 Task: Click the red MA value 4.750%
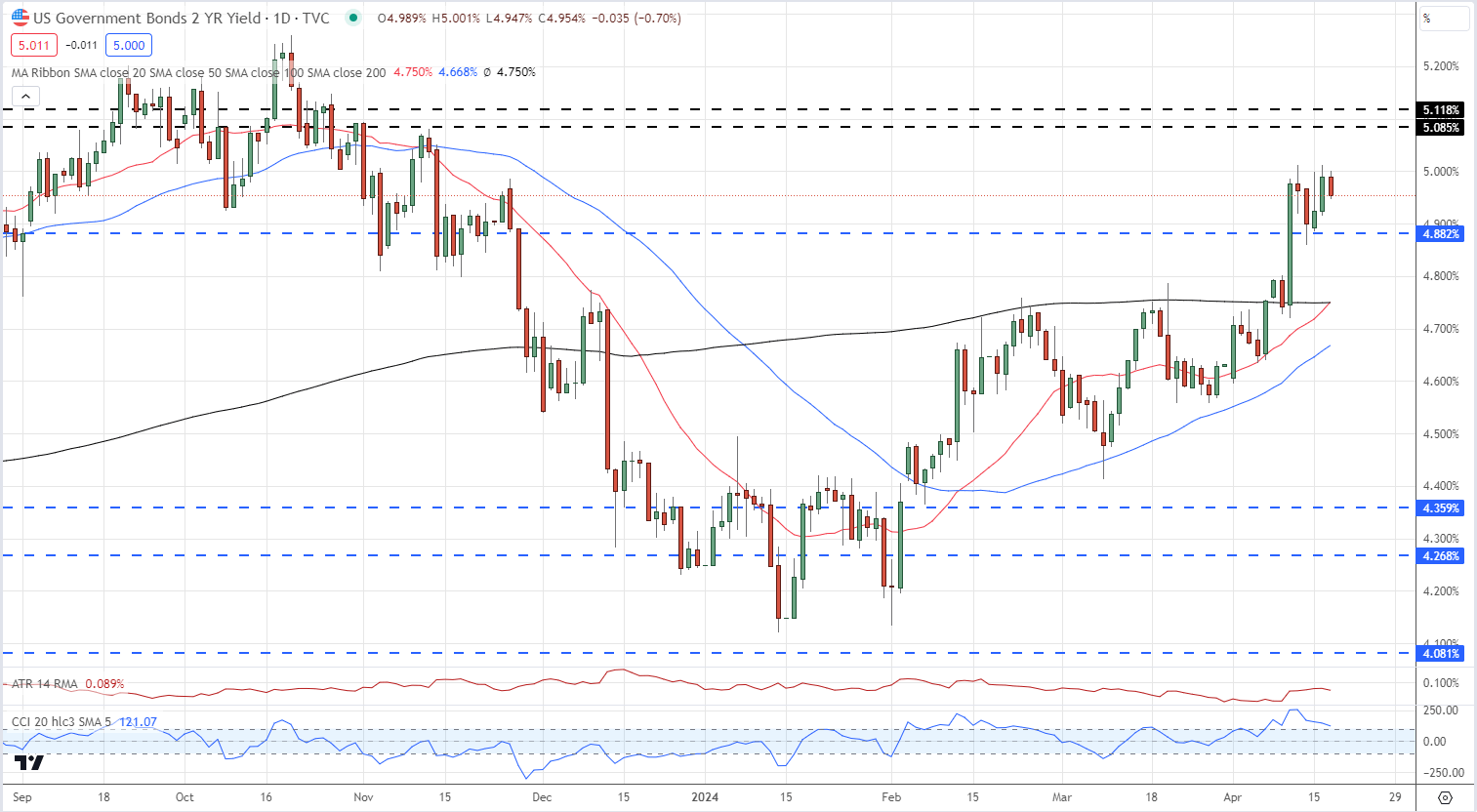(x=413, y=72)
